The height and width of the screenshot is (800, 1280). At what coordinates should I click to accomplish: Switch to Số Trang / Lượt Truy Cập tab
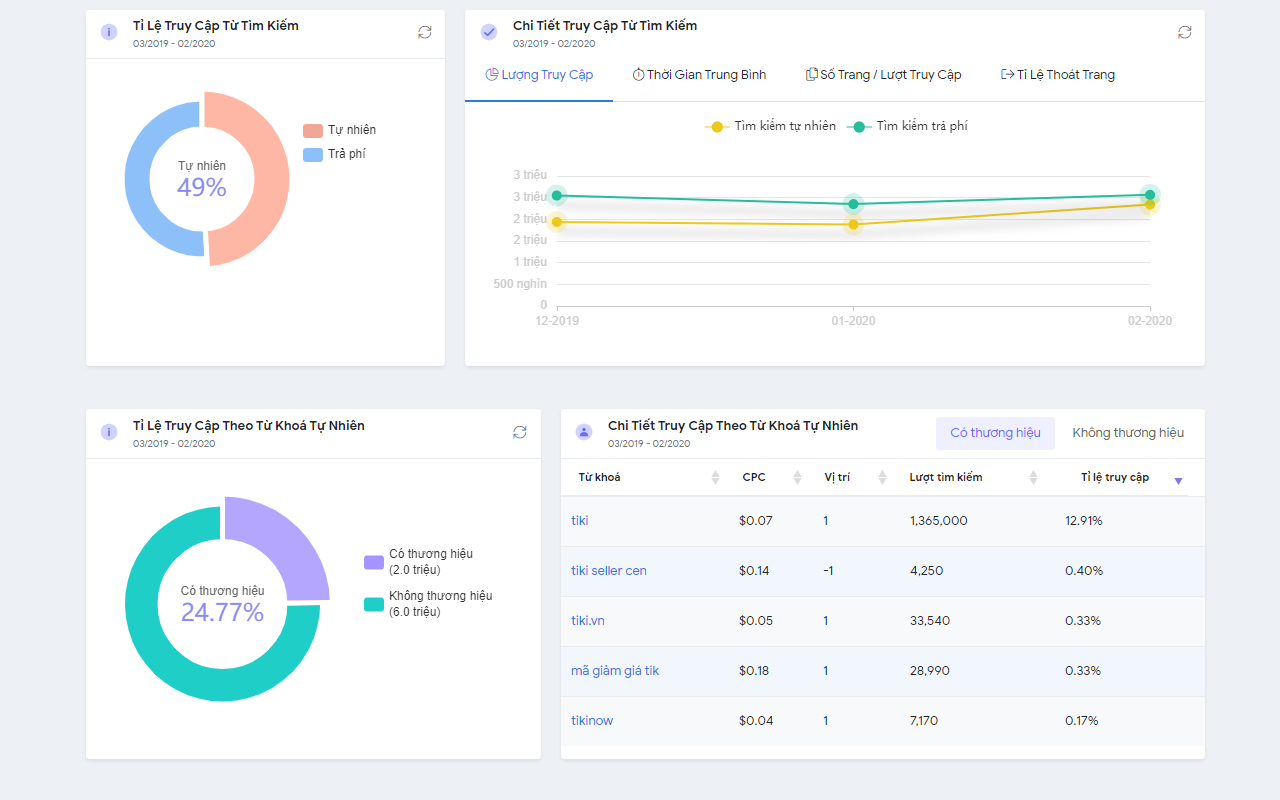point(883,75)
